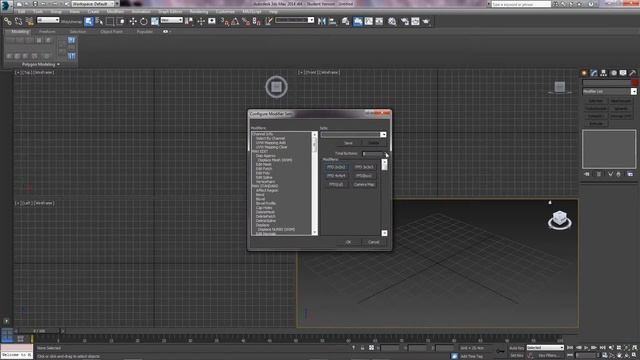This screenshot has height=360, width=640.
Task: Expand the Polygon Modeling panel arrow
Action: pyautogui.click(x=58, y=64)
